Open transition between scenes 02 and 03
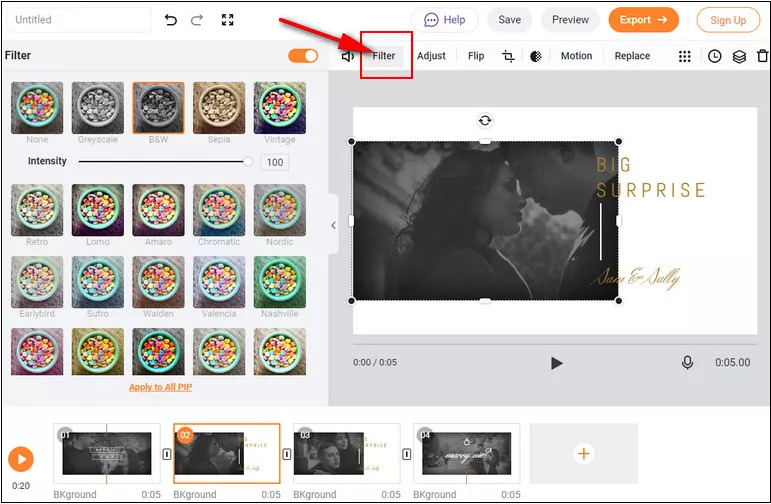The width and height of the screenshot is (771, 504). click(287, 454)
